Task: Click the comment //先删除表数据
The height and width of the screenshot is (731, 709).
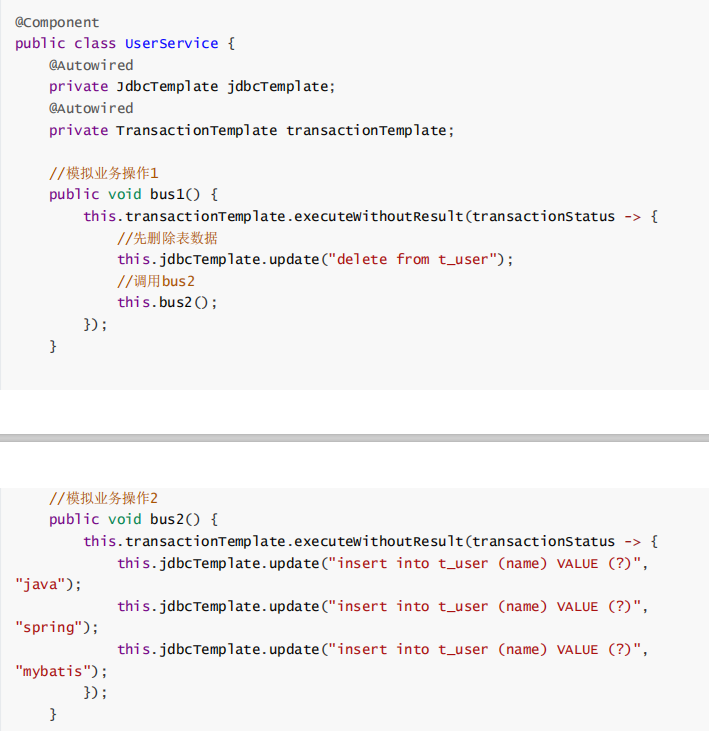Action: 167,238
